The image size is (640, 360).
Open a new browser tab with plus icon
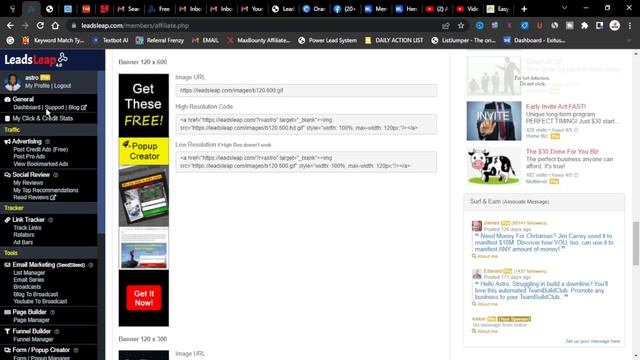(524, 9)
